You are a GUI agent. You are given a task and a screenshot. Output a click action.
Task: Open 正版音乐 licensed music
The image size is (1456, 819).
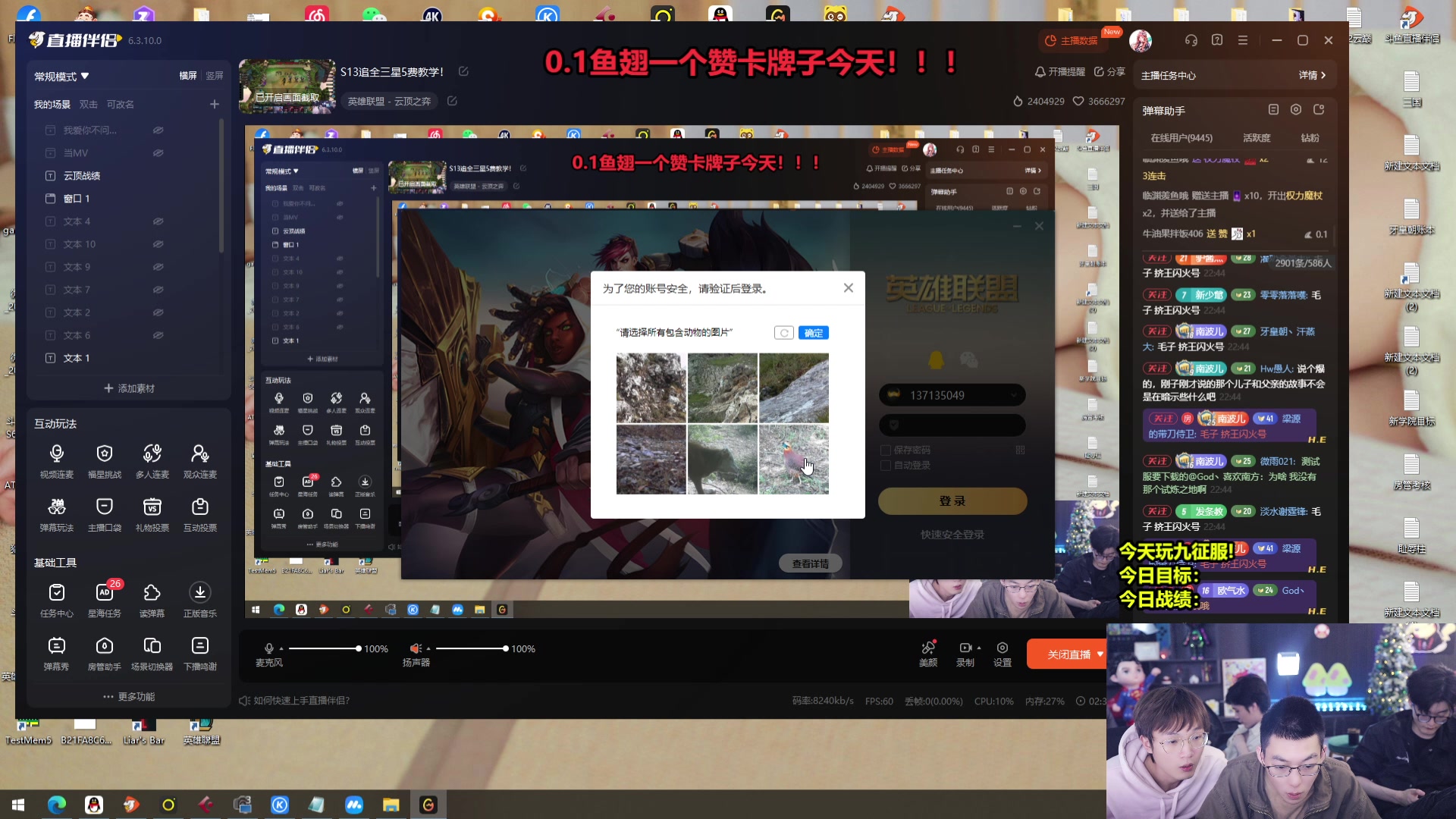(x=200, y=601)
